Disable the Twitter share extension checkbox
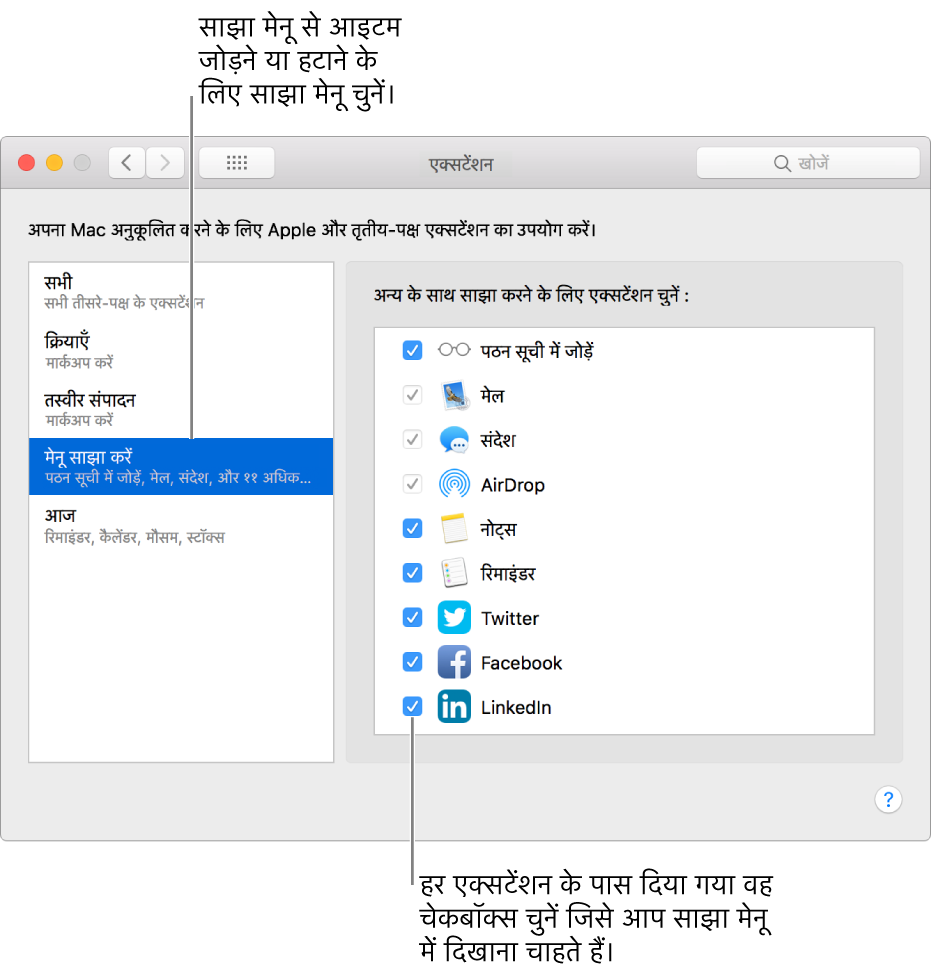 (412, 617)
